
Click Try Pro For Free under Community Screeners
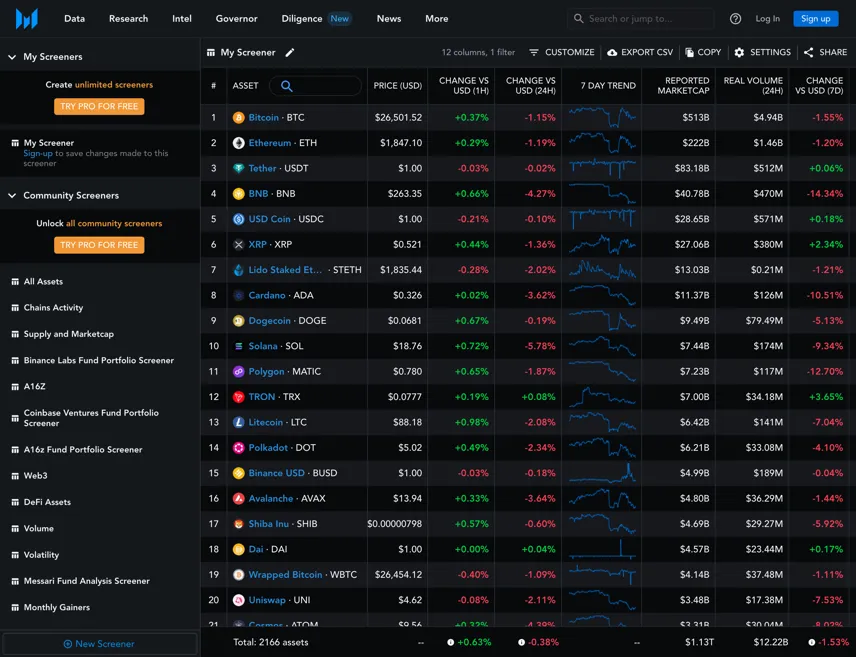point(99,245)
